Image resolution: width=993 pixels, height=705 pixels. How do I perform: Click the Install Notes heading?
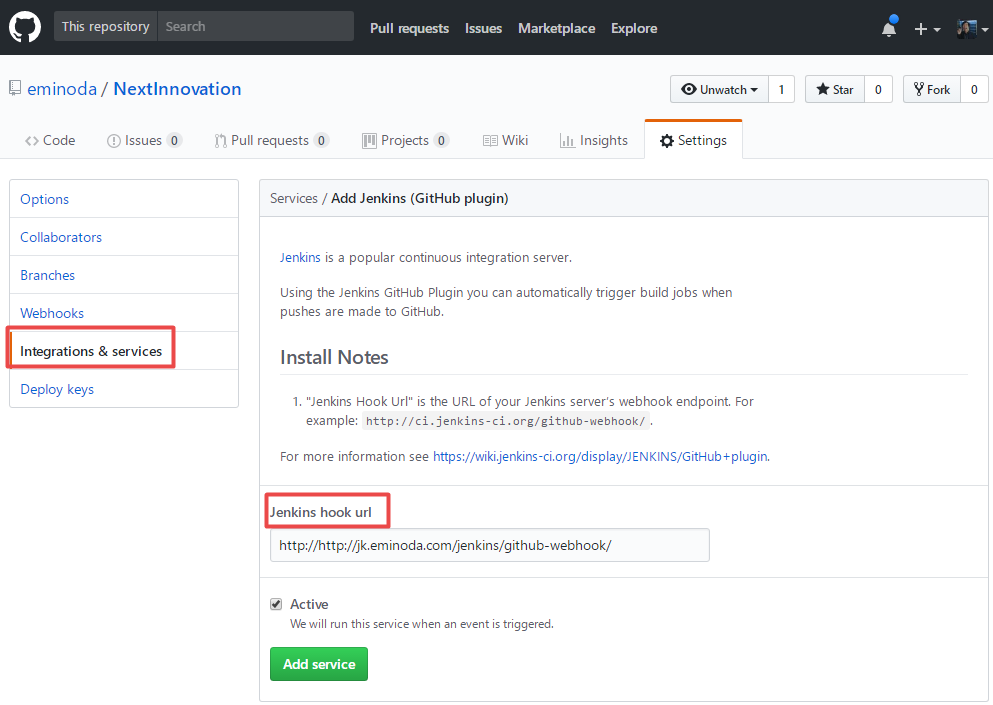[334, 357]
